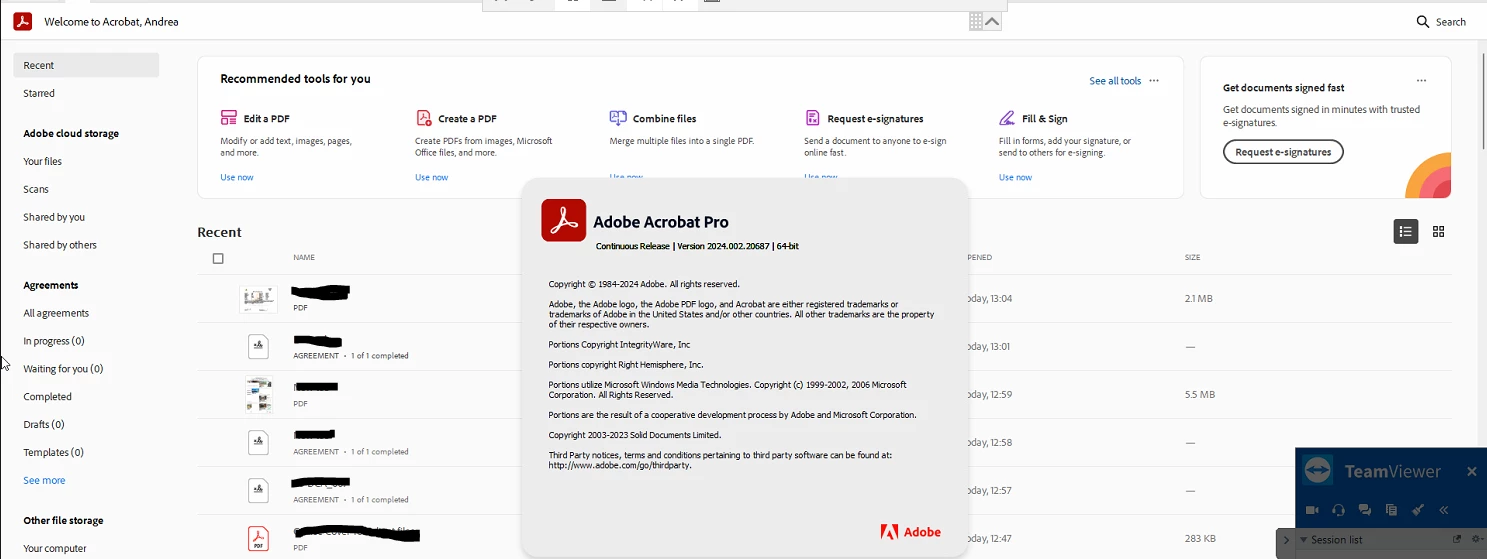Click the side arrow left of Session list
Image resolution: width=1487 pixels, height=559 pixels.
pos(1286,541)
